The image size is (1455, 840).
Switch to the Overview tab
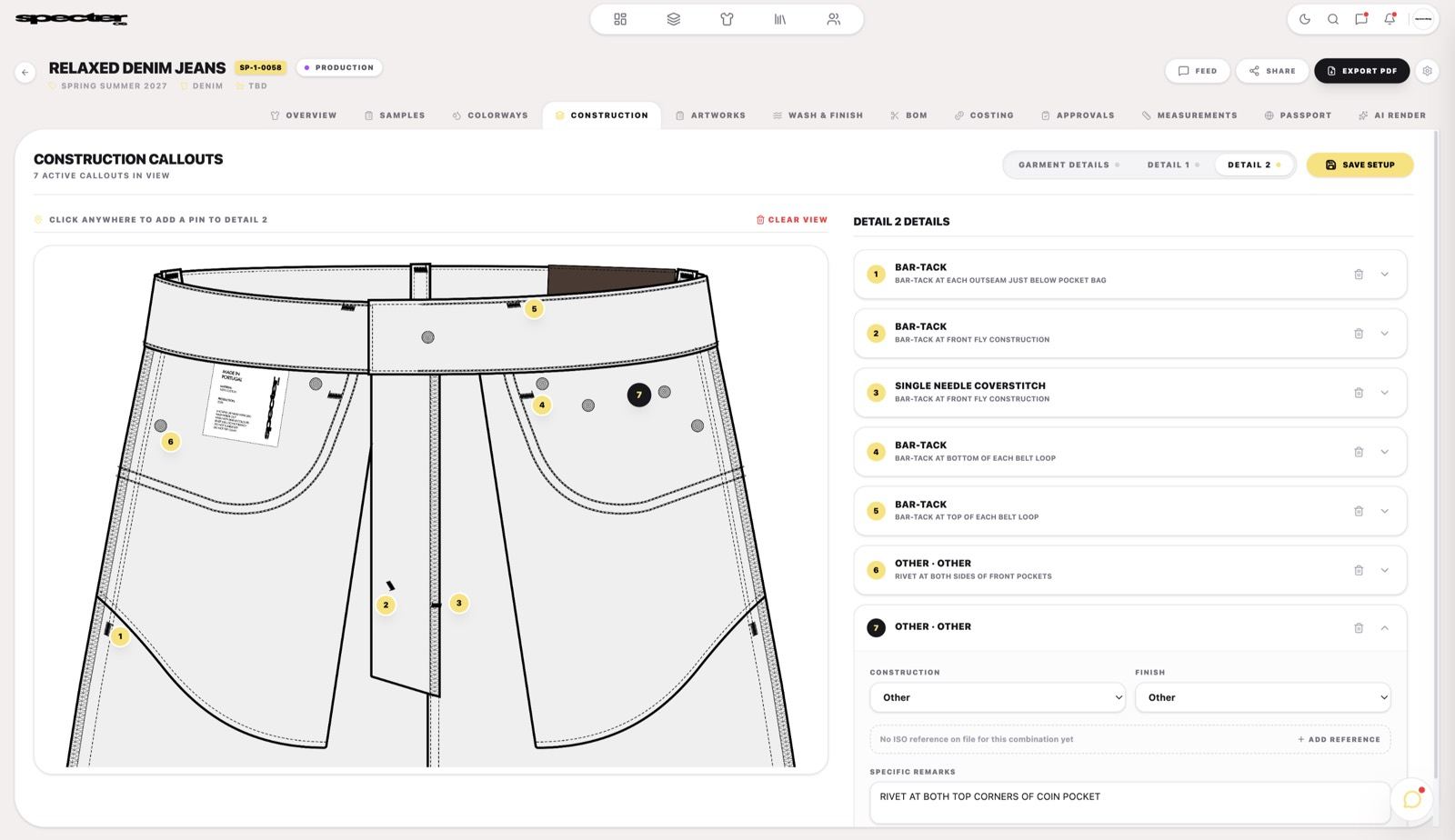(x=304, y=115)
